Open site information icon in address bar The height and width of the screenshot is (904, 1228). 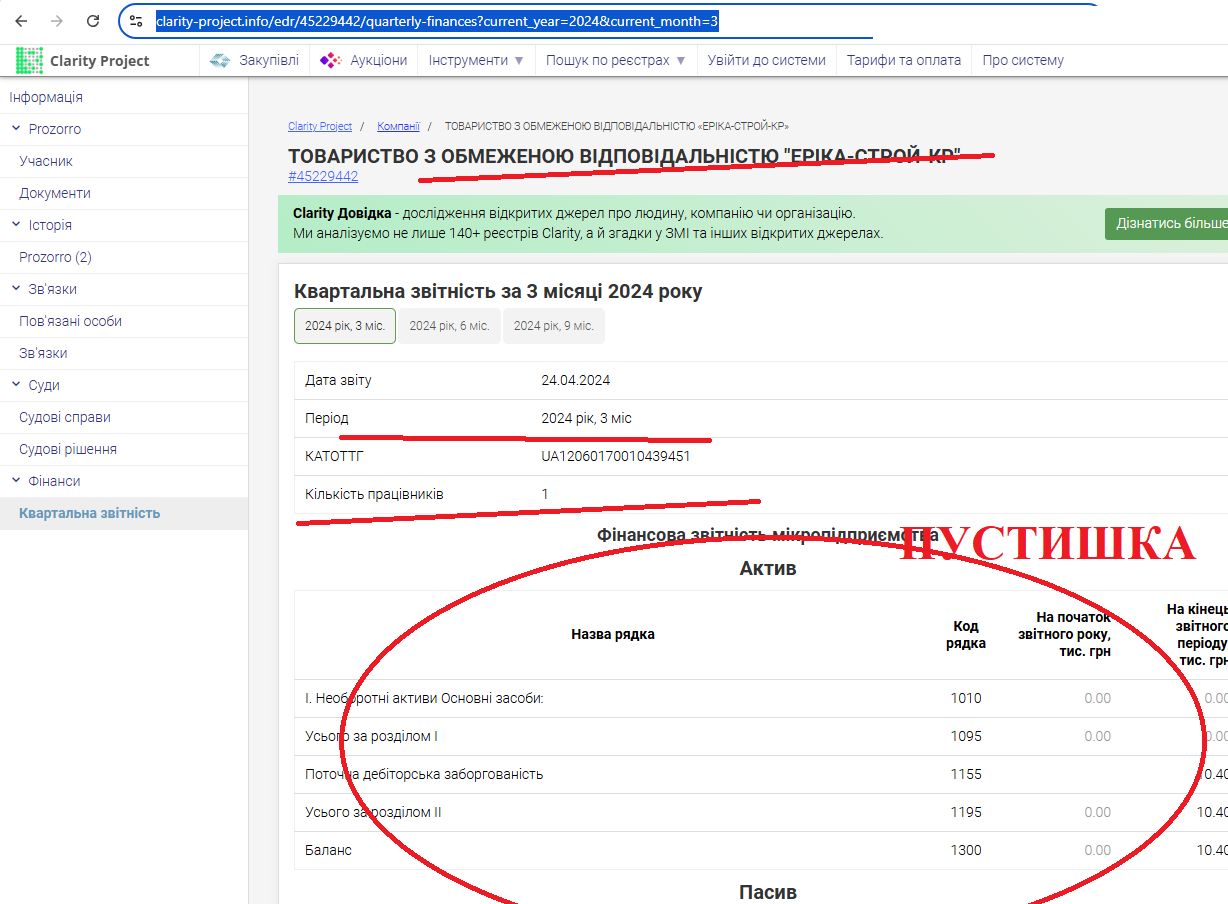click(x=137, y=20)
